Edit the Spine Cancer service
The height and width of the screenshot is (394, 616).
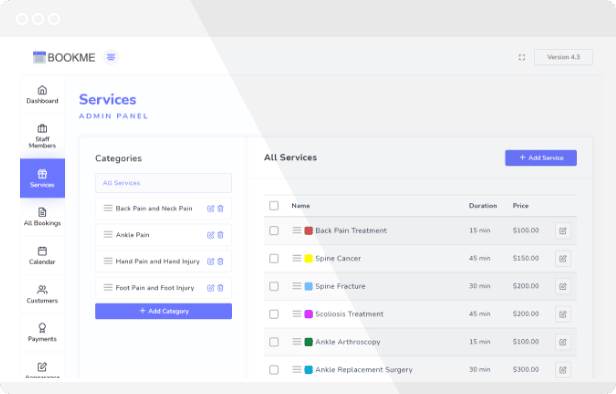(x=563, y=258)
